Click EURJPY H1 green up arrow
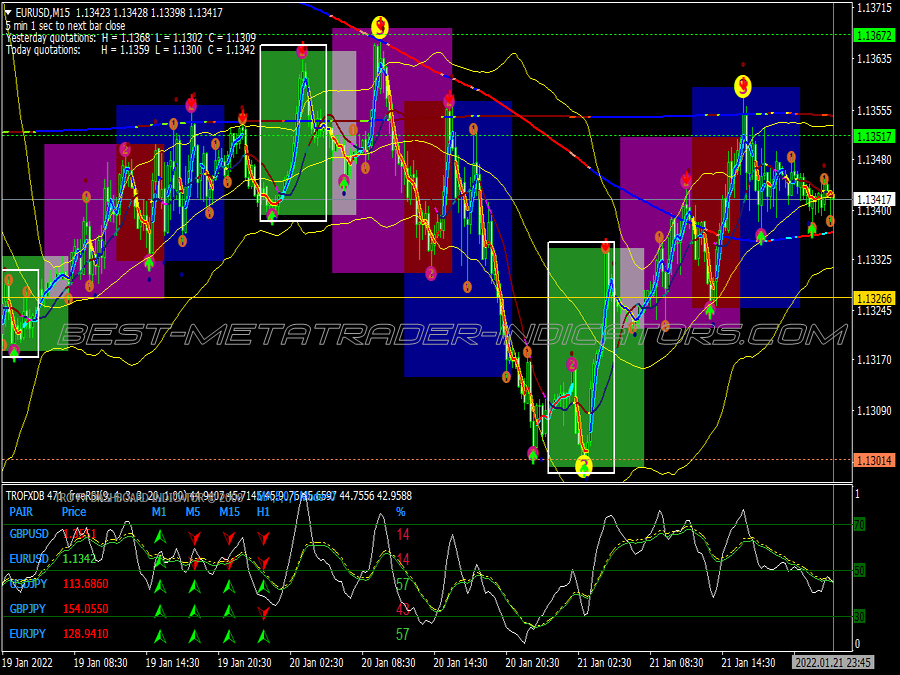The width and height of the screenshot is (900, 675). (x=263, y=636)
